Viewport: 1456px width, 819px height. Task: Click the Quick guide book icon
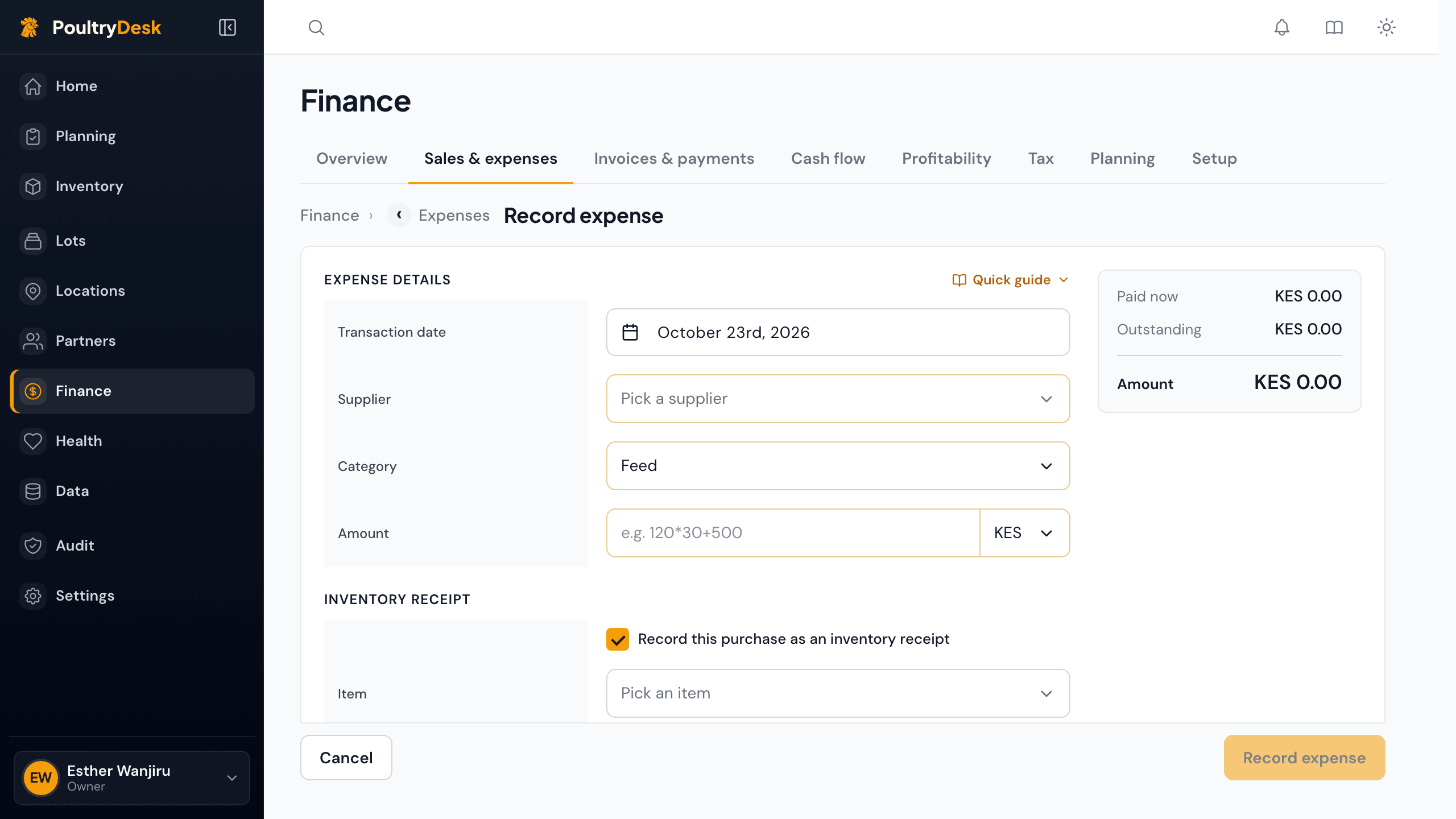coord(959,280)
